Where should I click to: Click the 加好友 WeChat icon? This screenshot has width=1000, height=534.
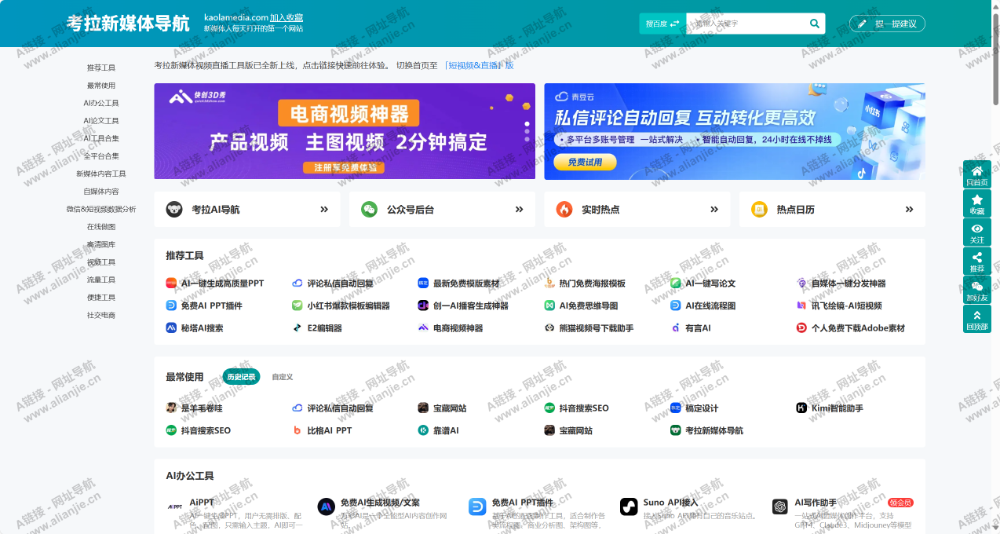coord(976,287)
